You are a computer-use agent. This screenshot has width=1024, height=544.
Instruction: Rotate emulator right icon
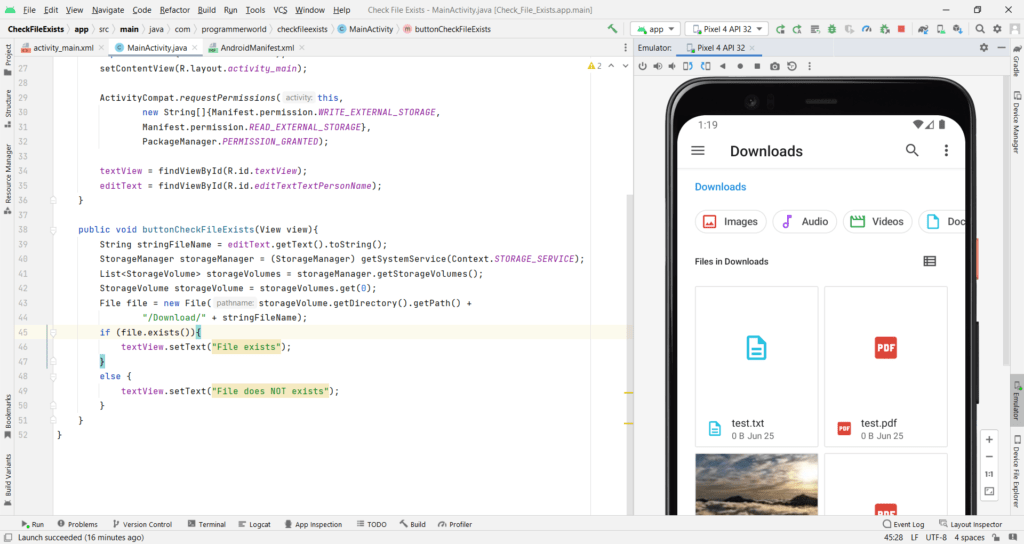click(705, 66)
